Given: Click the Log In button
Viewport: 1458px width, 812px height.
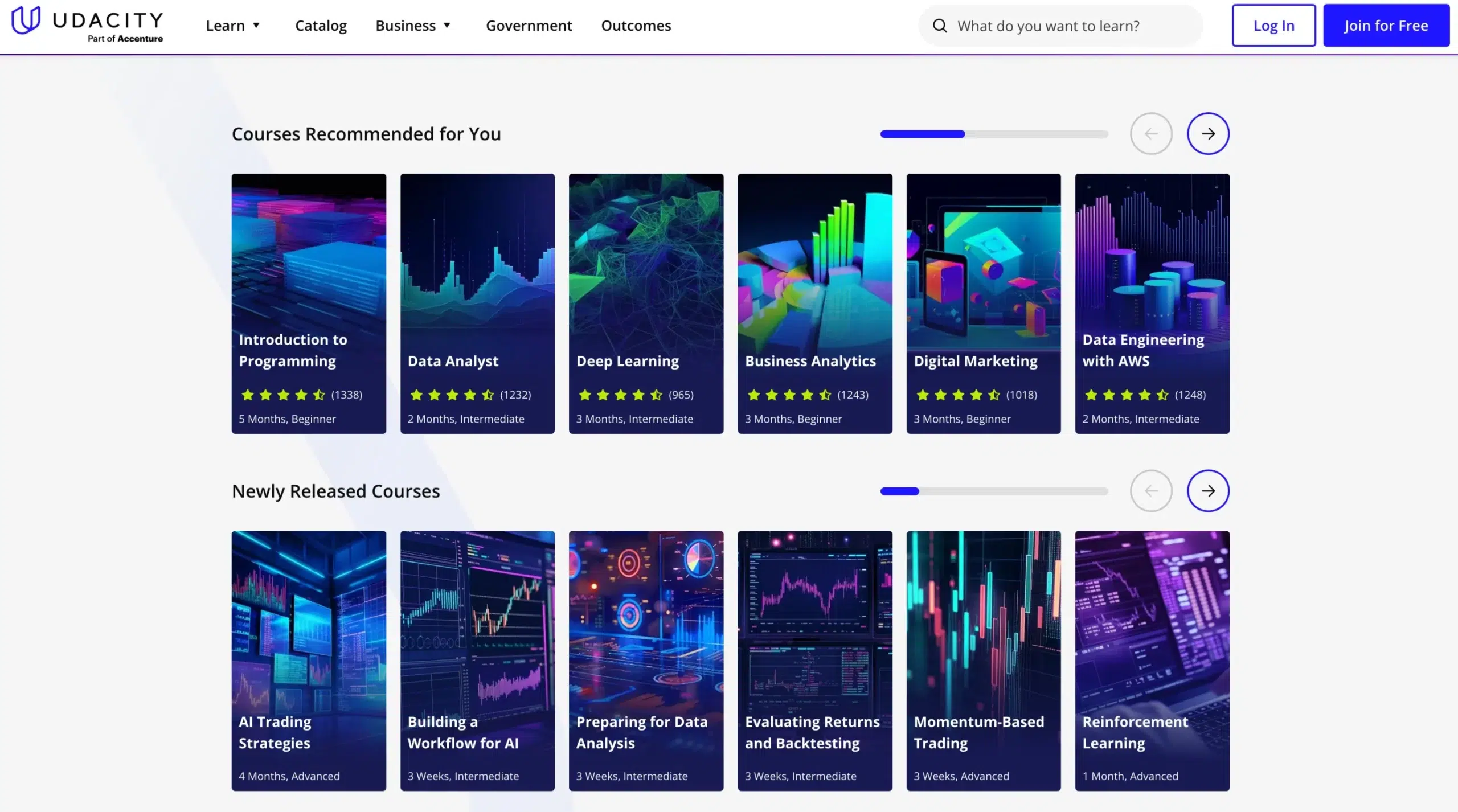Looking at the screenshot, I should tap(1273, 26).
